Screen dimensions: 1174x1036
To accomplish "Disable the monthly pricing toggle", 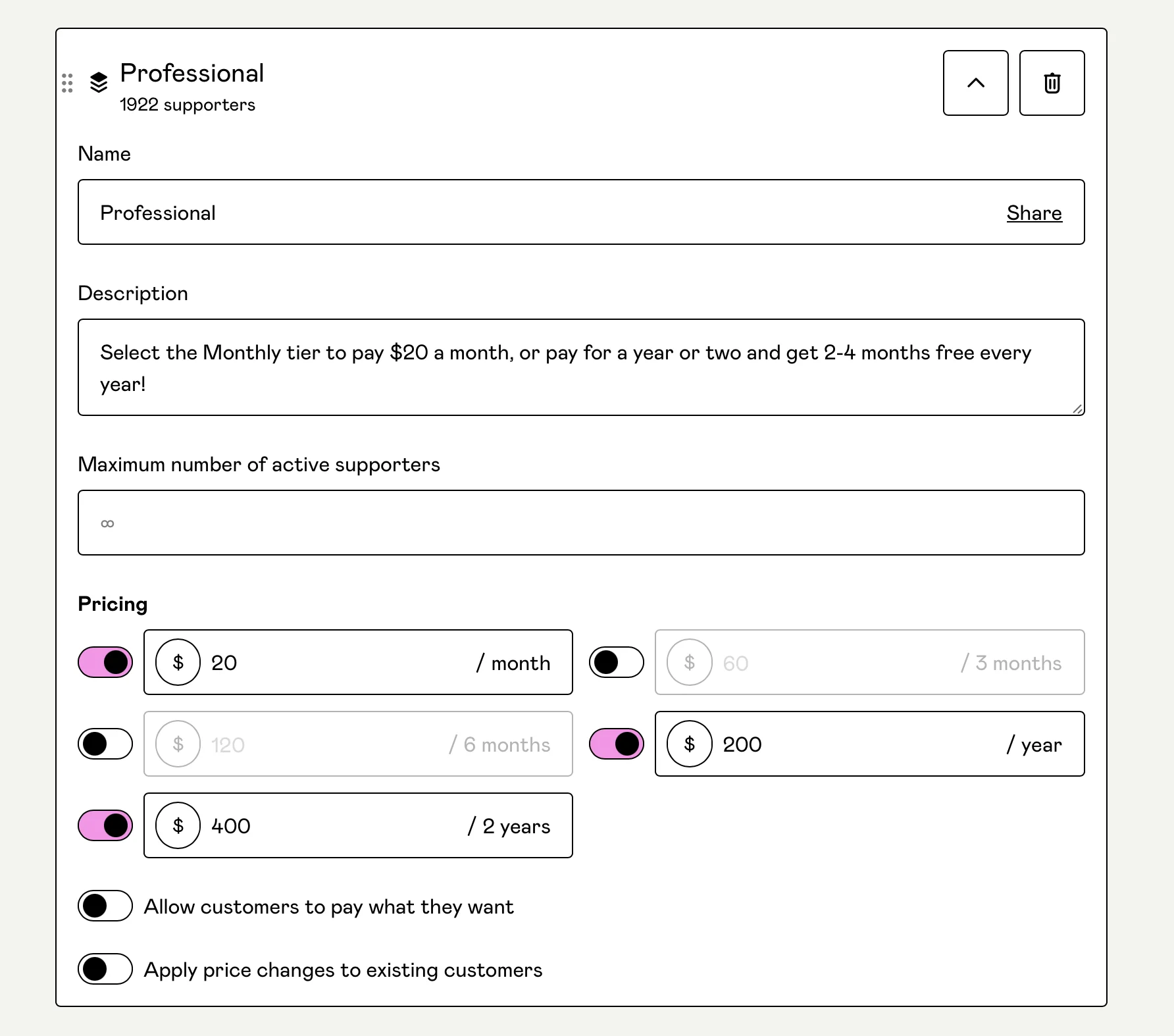I will [x=105, y=662].
